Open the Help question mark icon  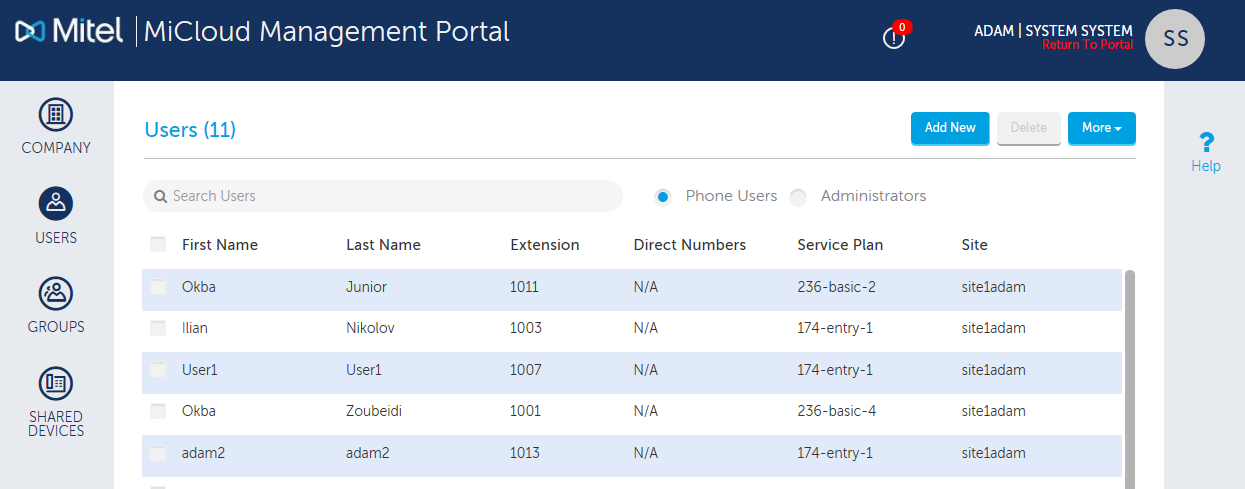[x=1206, y=143]
